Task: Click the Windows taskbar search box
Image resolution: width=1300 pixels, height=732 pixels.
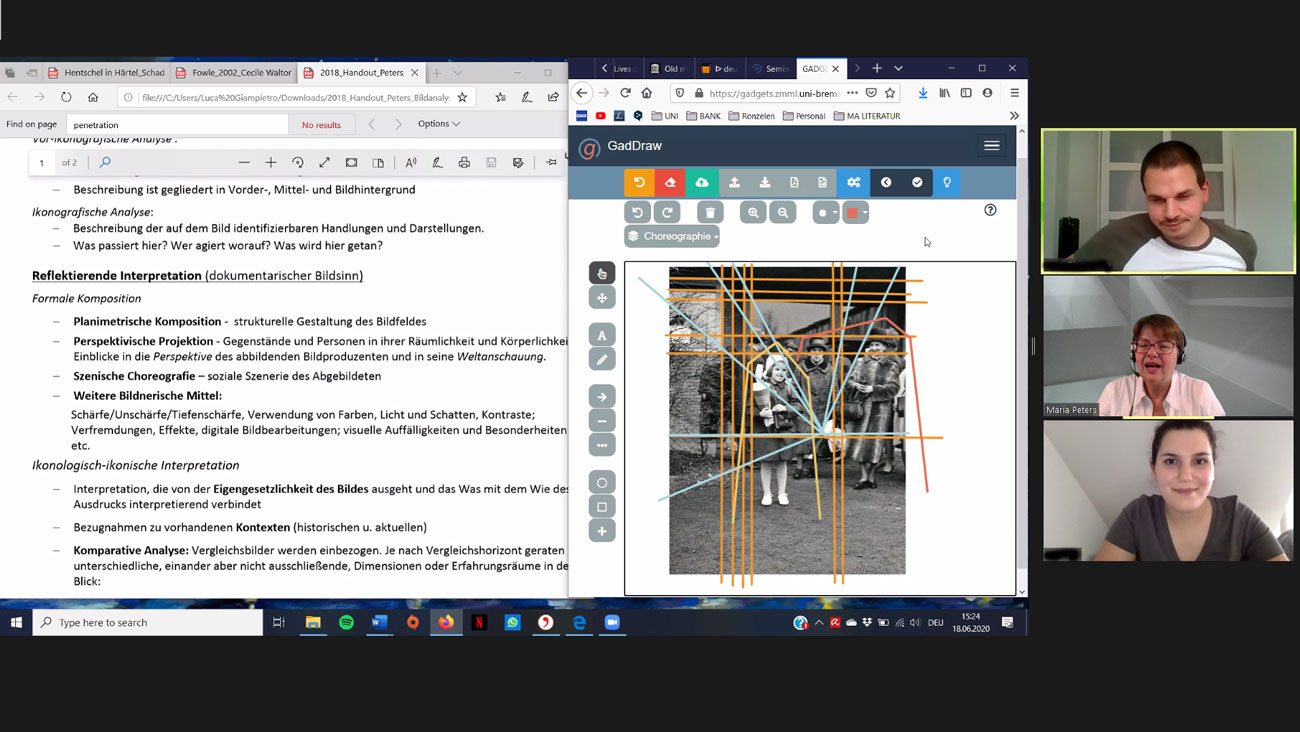Action: (x=149, y=622)
